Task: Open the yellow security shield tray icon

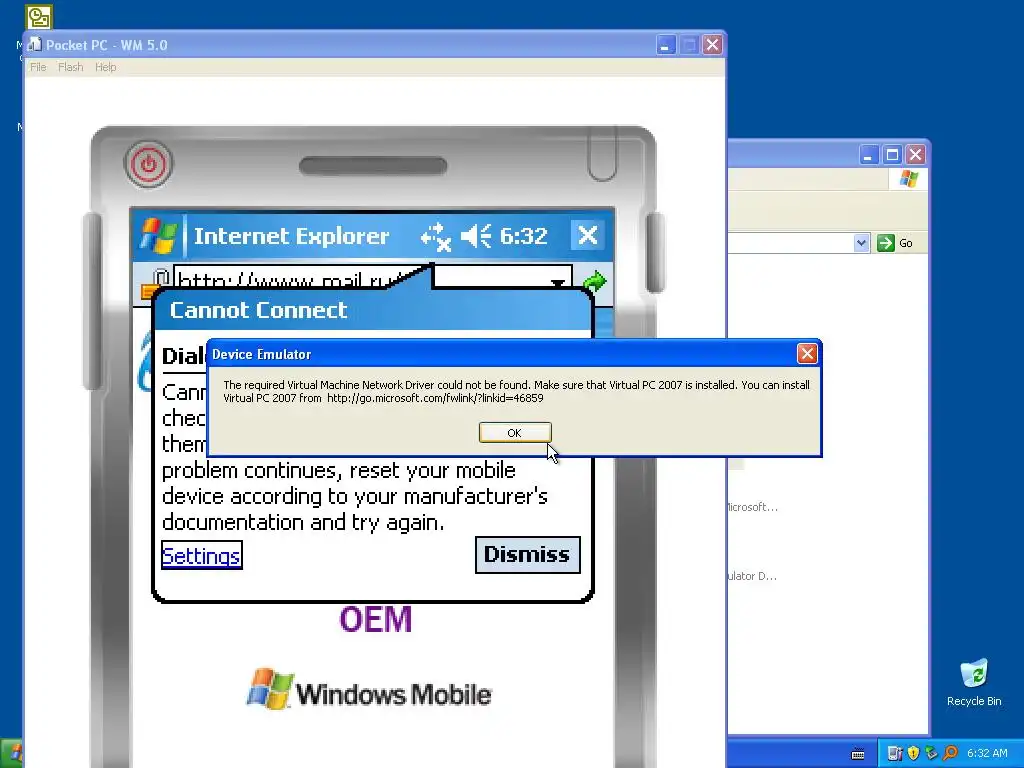Action: [x=913, y=754]
